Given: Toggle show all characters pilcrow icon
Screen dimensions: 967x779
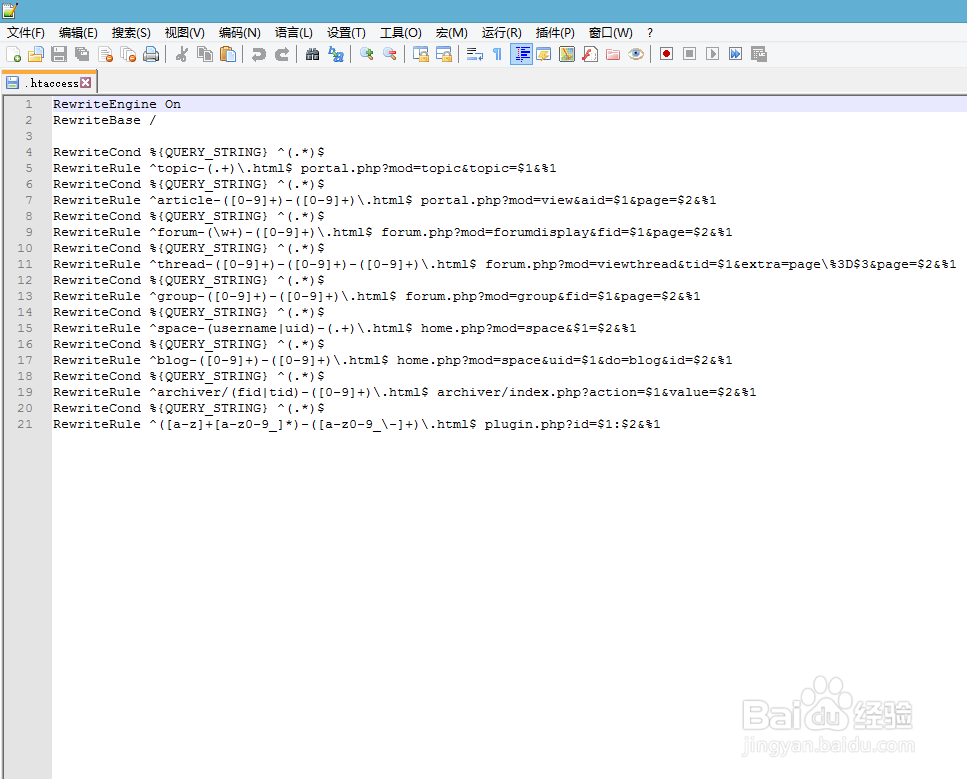Looking at the screenshot, I should pyautogui.click(x=498, y=54).
